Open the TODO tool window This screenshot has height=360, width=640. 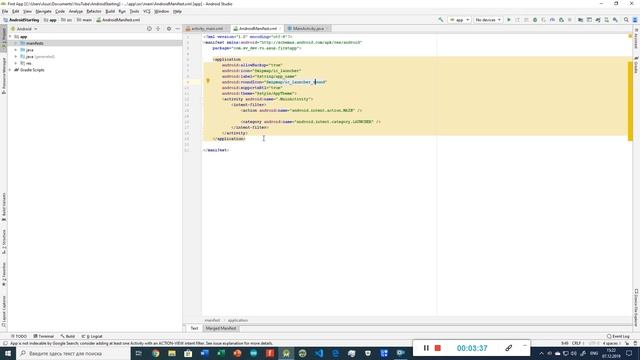pyautogui.click(x=19, y=336)
